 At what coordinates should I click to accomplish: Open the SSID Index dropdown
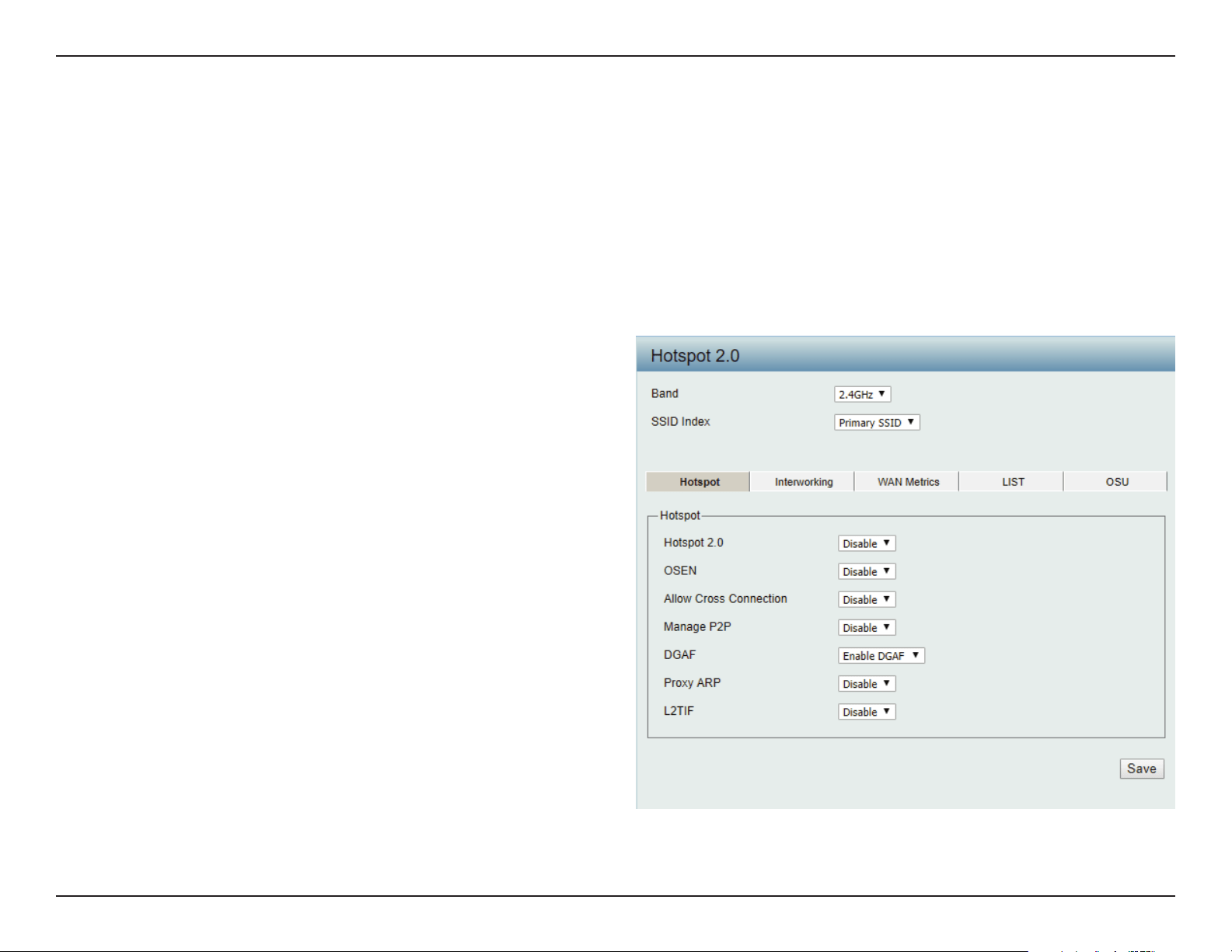(x=877, y=422)
